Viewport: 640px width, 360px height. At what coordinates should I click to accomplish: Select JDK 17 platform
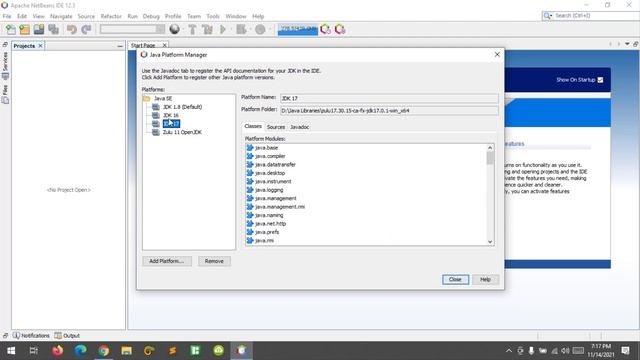point(171,124)
